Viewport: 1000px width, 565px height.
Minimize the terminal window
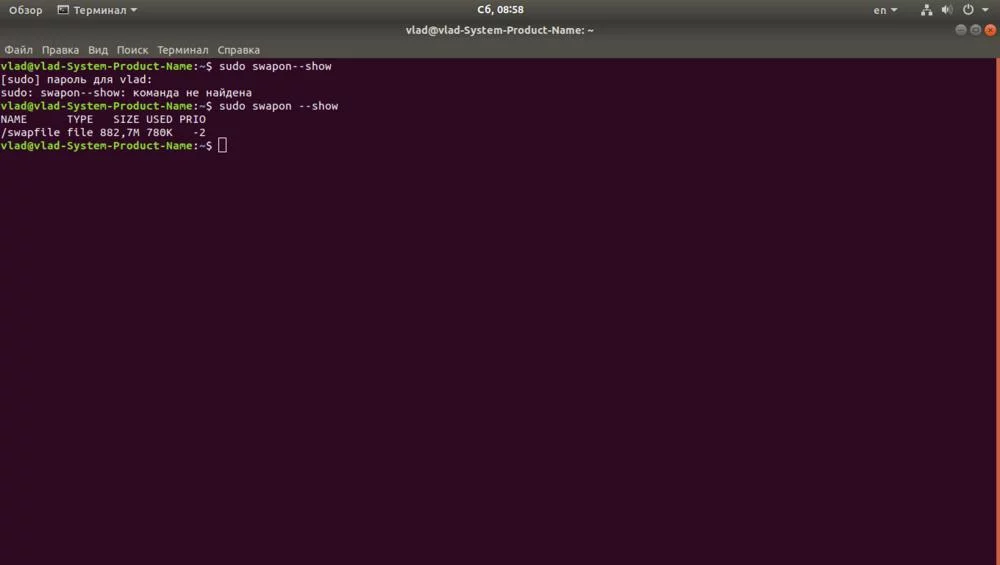(960, 30)
